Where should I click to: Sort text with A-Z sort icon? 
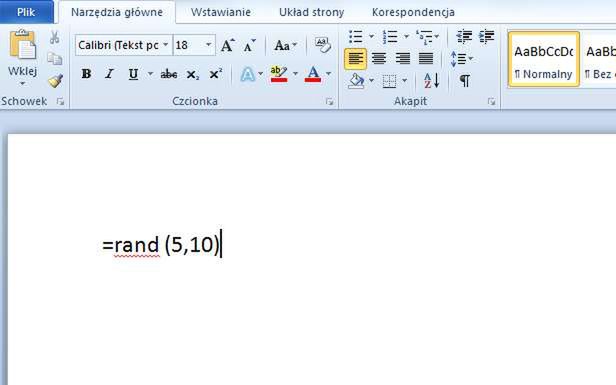pos(432,81)
